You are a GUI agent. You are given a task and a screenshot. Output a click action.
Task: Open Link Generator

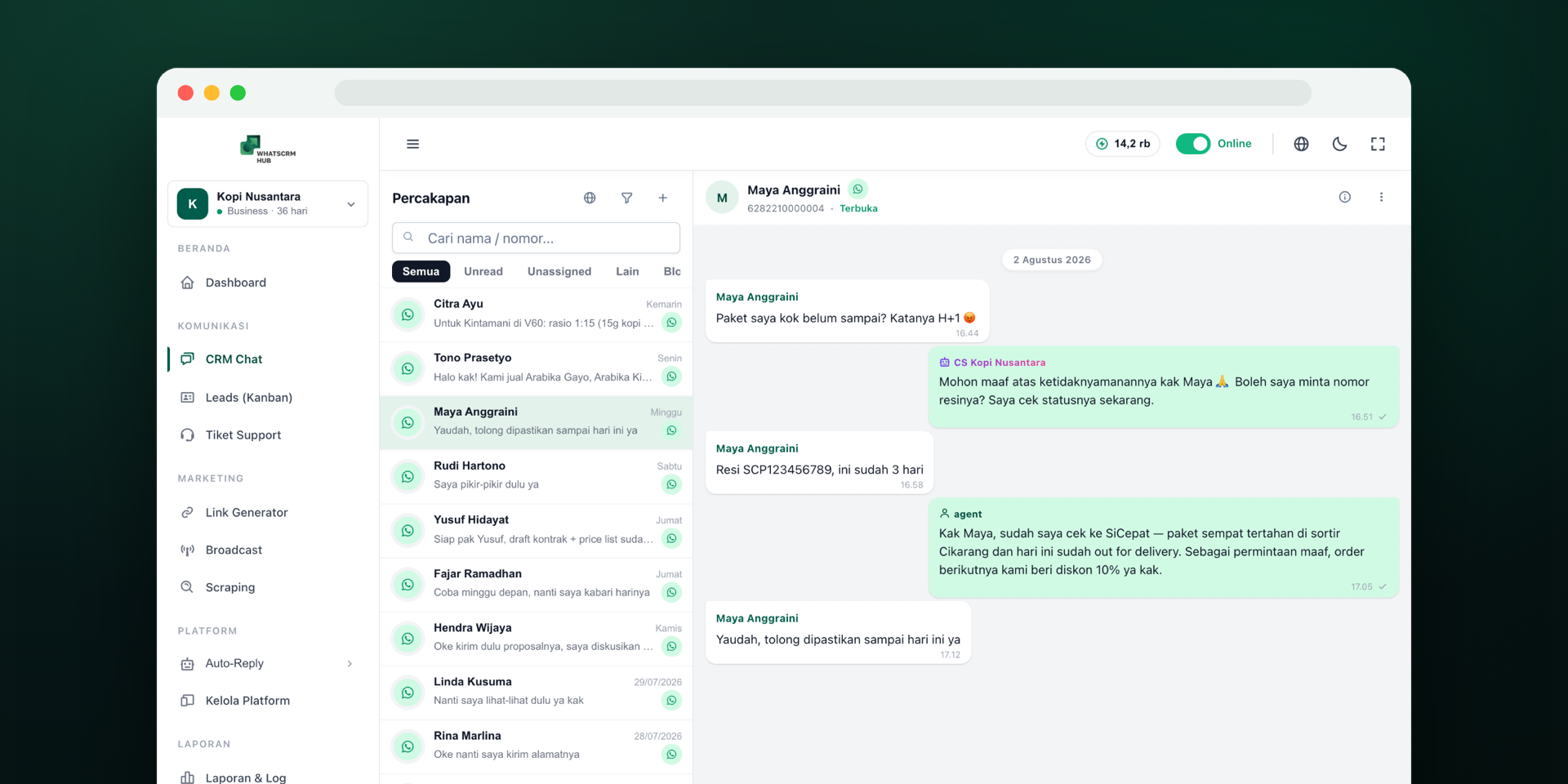tap(268, 513)
